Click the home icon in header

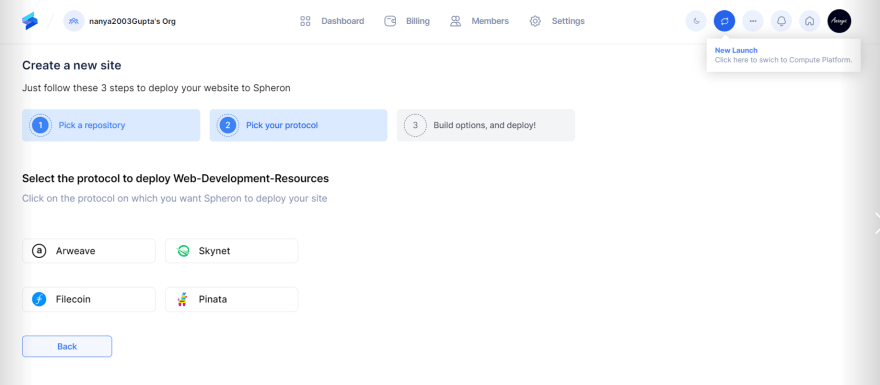(x=809, y=21)
